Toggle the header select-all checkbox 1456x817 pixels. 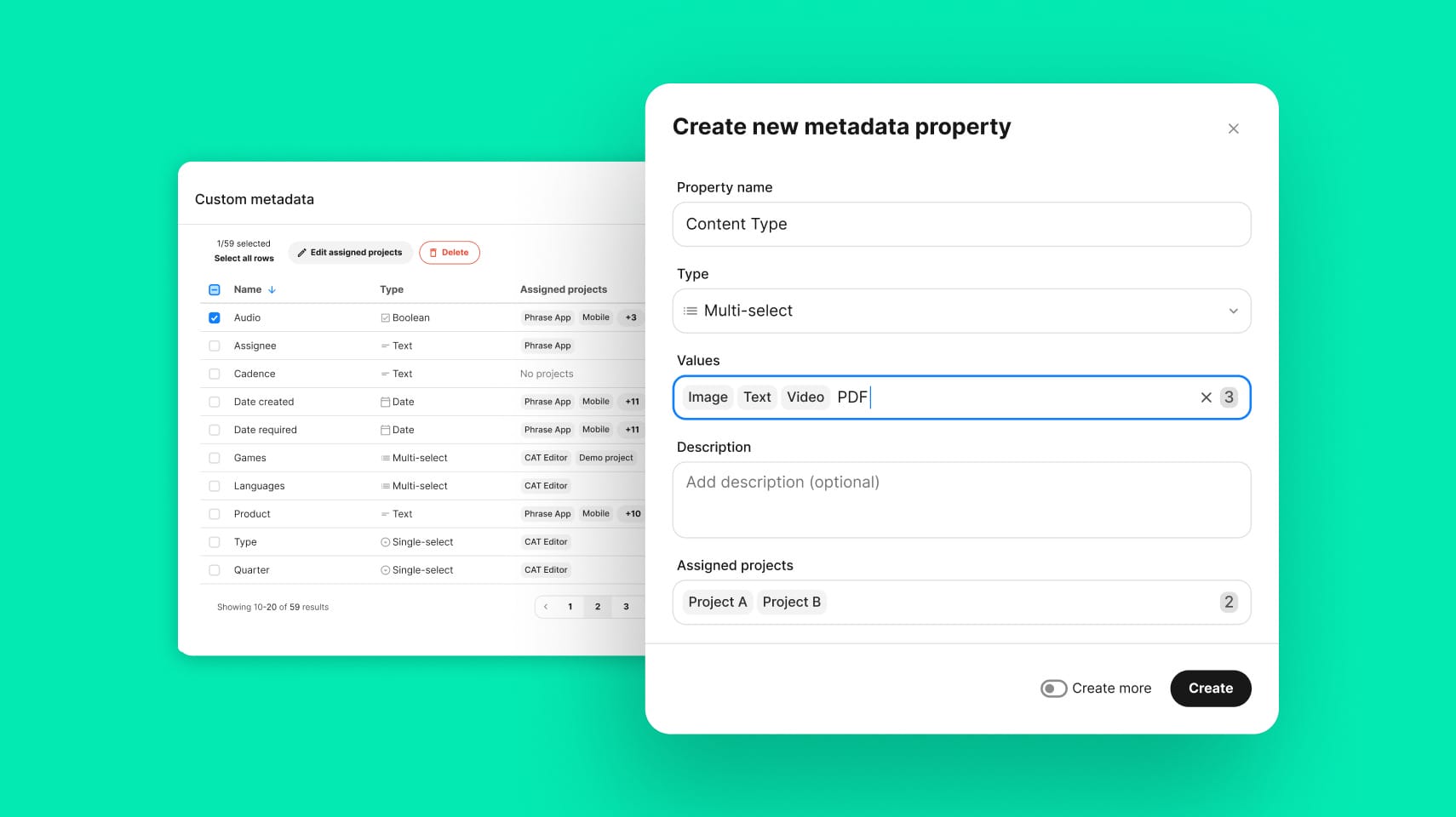point(215,290)
